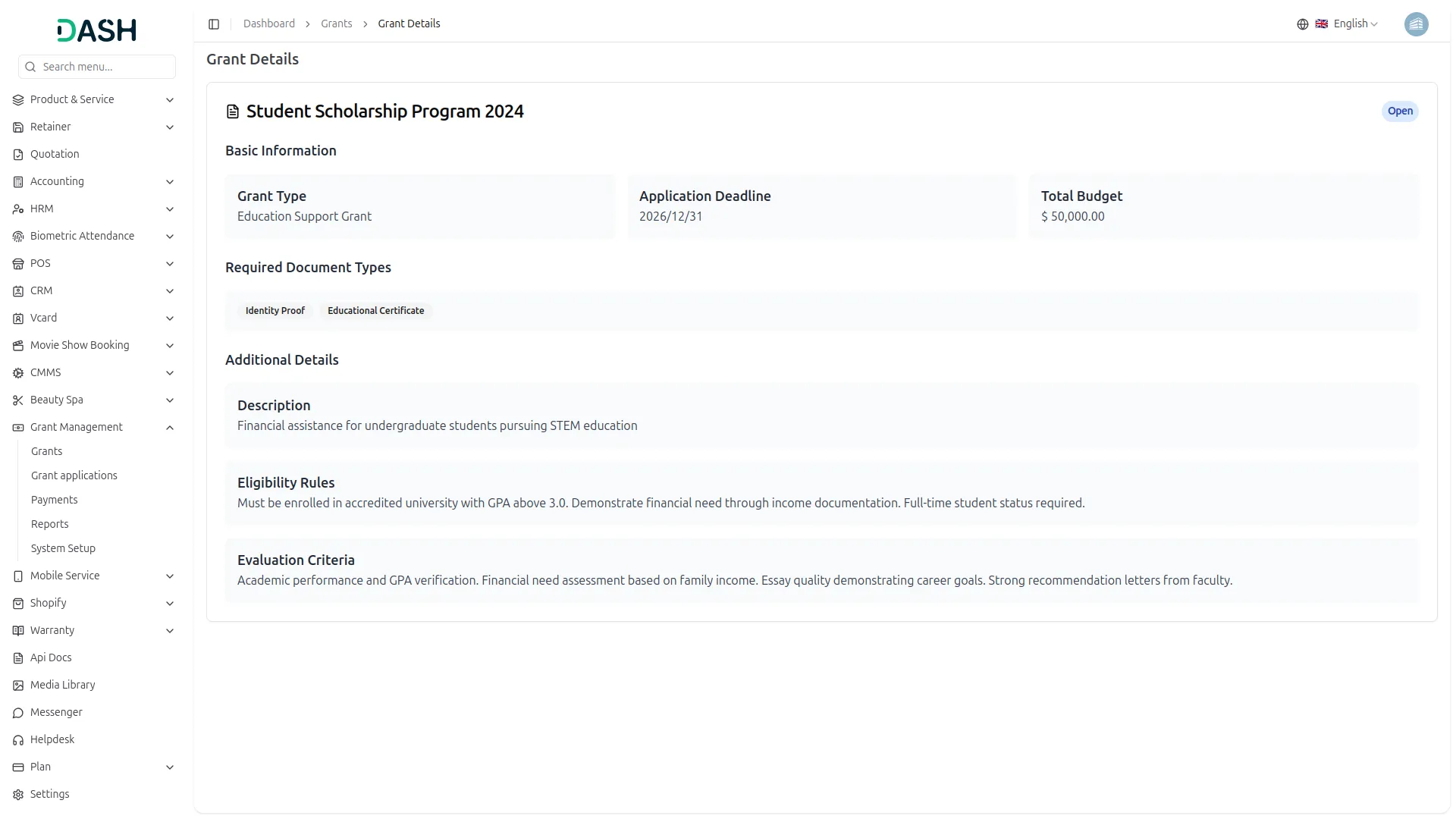The image size is (1456, 819).
Task: Navigate to Grants breadcrumb link
Action: click(336, 24)
